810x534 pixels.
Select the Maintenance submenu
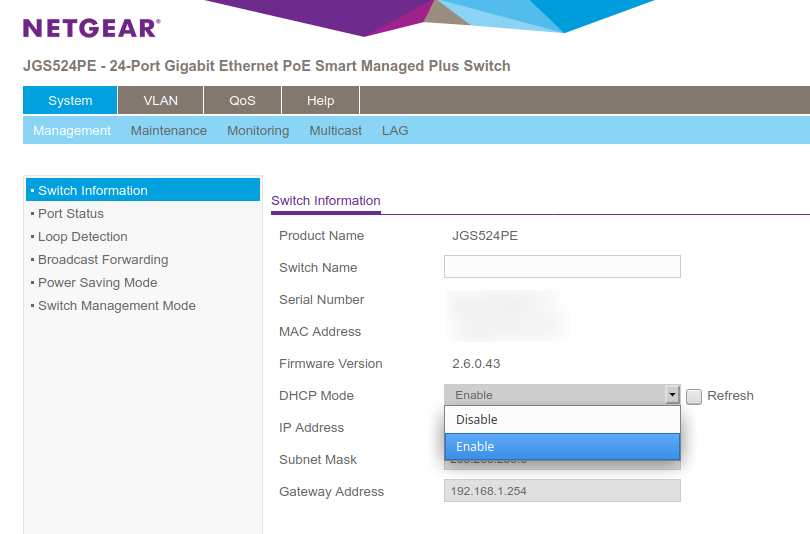(168, 131)
